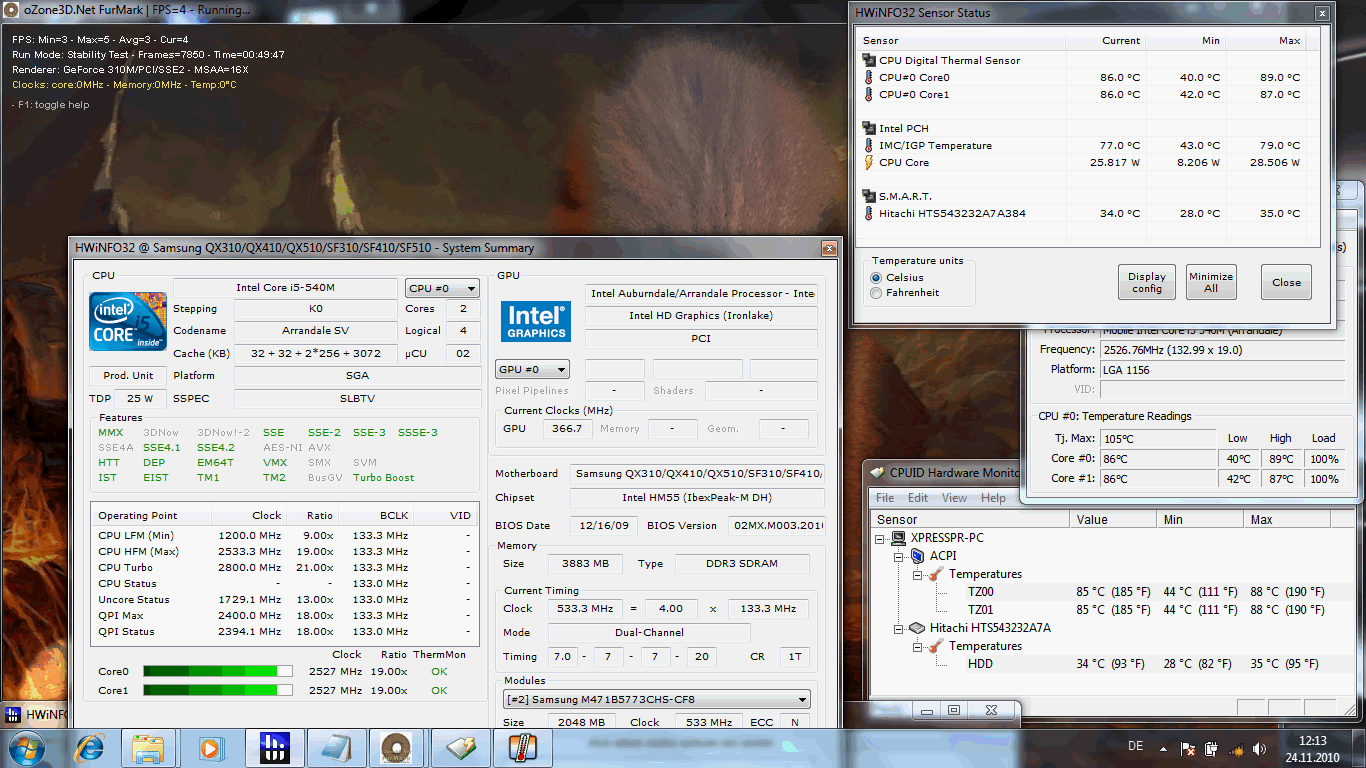Open the Windows Start menu
This screenshot has width=1366, height=768.
tap(26, 748)
